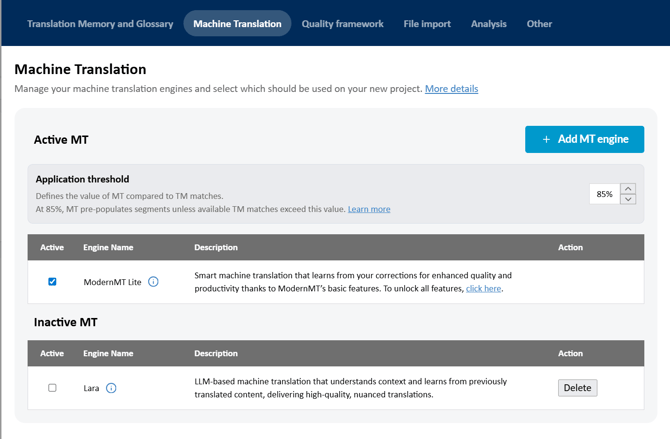Click the 85% threshold input field
This screenshot has height=439, width=670.
(604, 194)
